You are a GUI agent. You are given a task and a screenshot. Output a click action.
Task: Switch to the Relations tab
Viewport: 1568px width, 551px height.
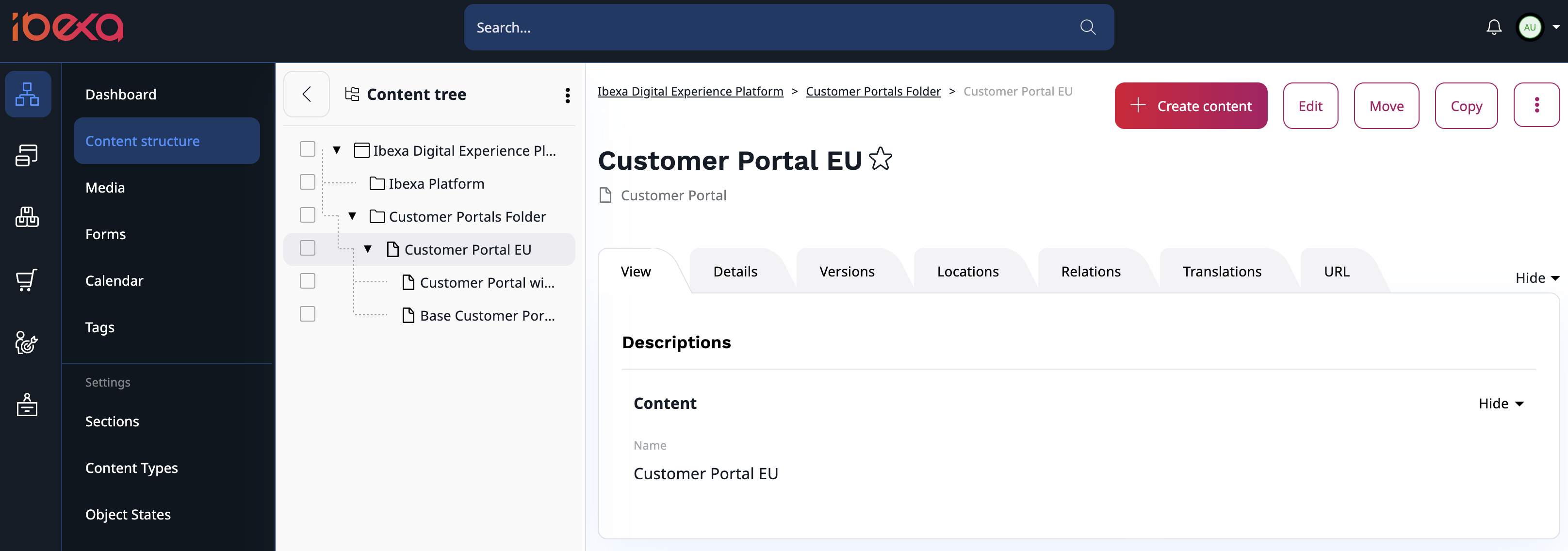point(1089,270)
